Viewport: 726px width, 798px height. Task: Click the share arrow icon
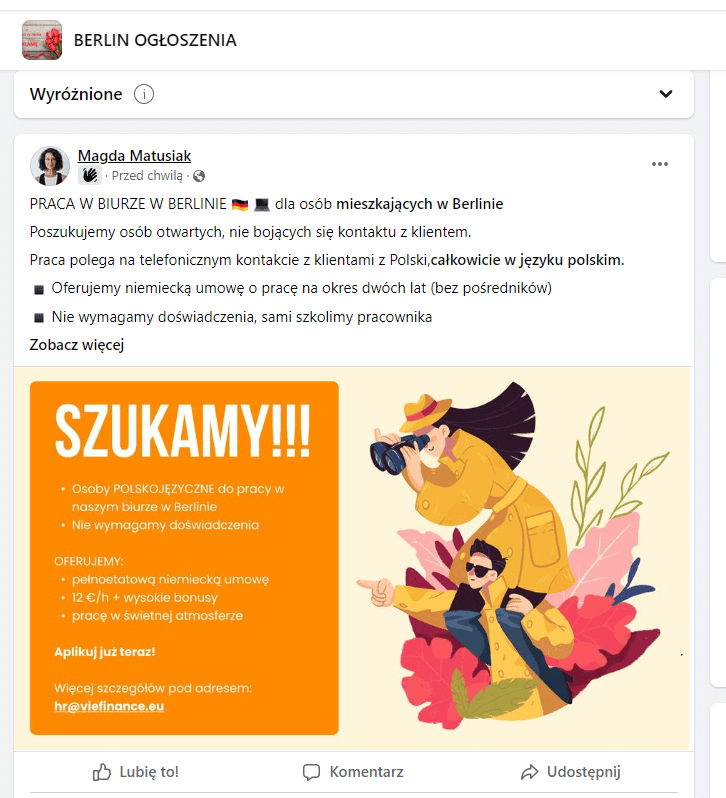click(x=529, y=772)
